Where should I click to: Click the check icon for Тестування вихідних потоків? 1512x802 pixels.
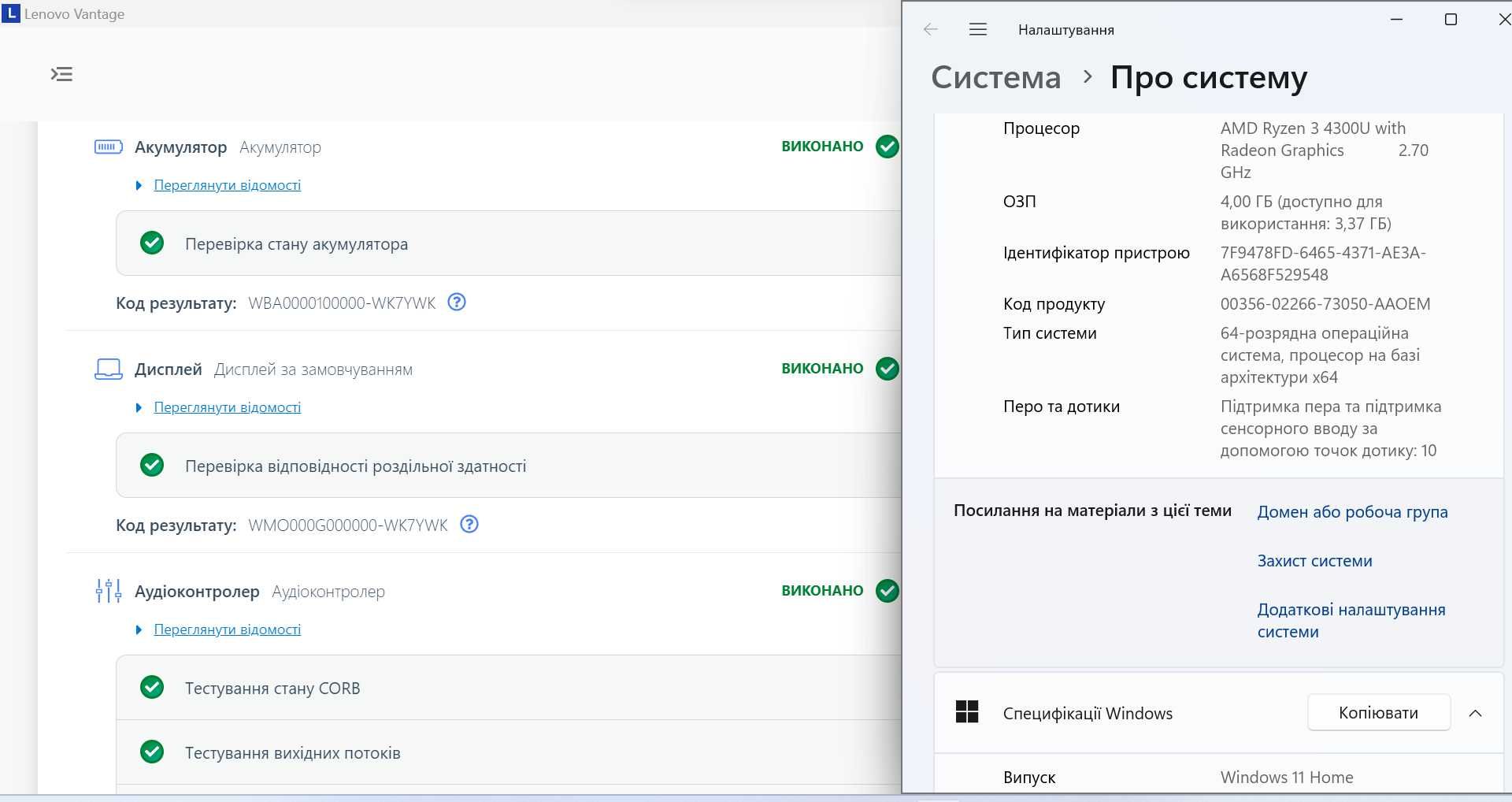tap(152, 752)
